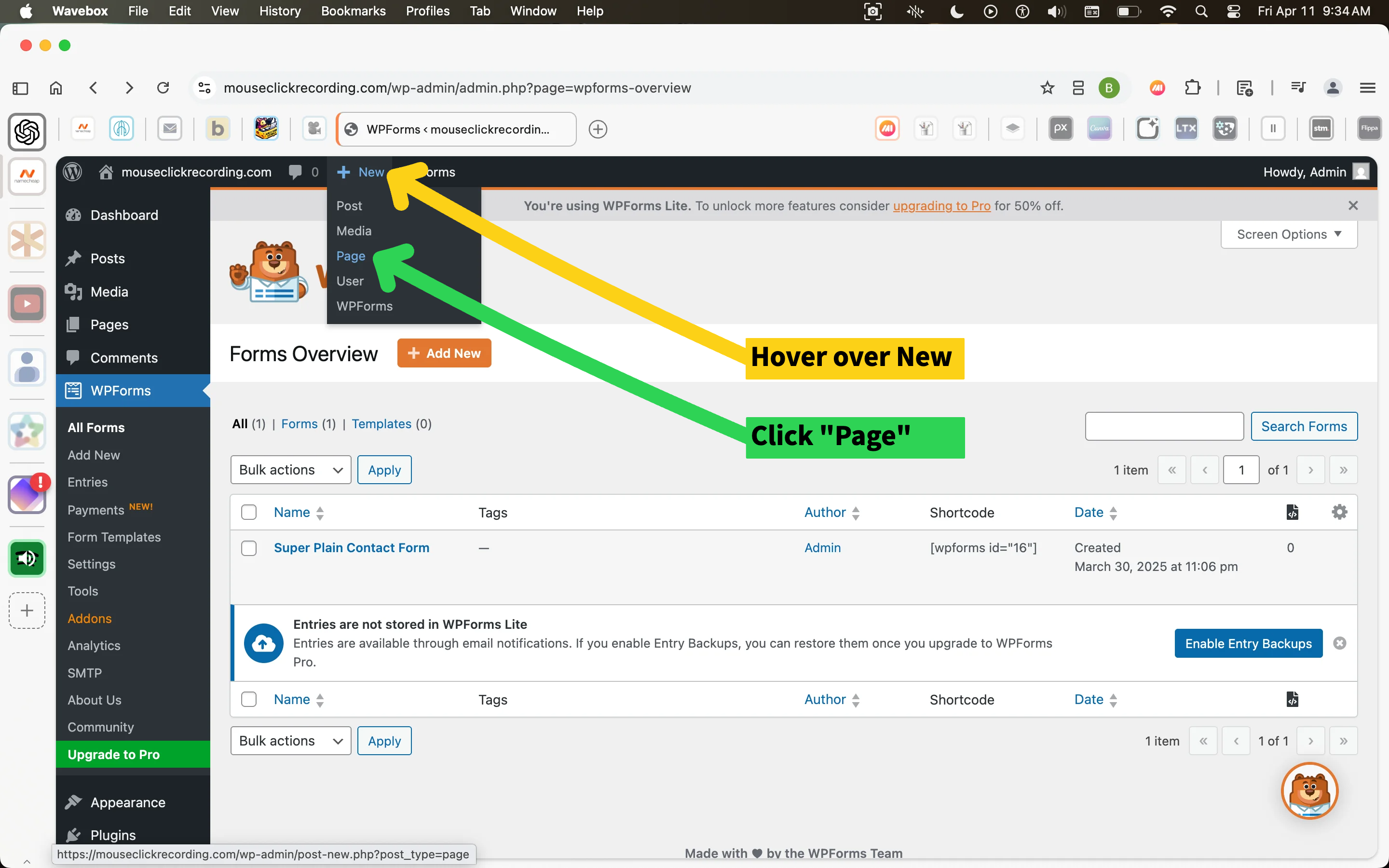Open the bottom Bulk actions dropdown

click(290, 741)
